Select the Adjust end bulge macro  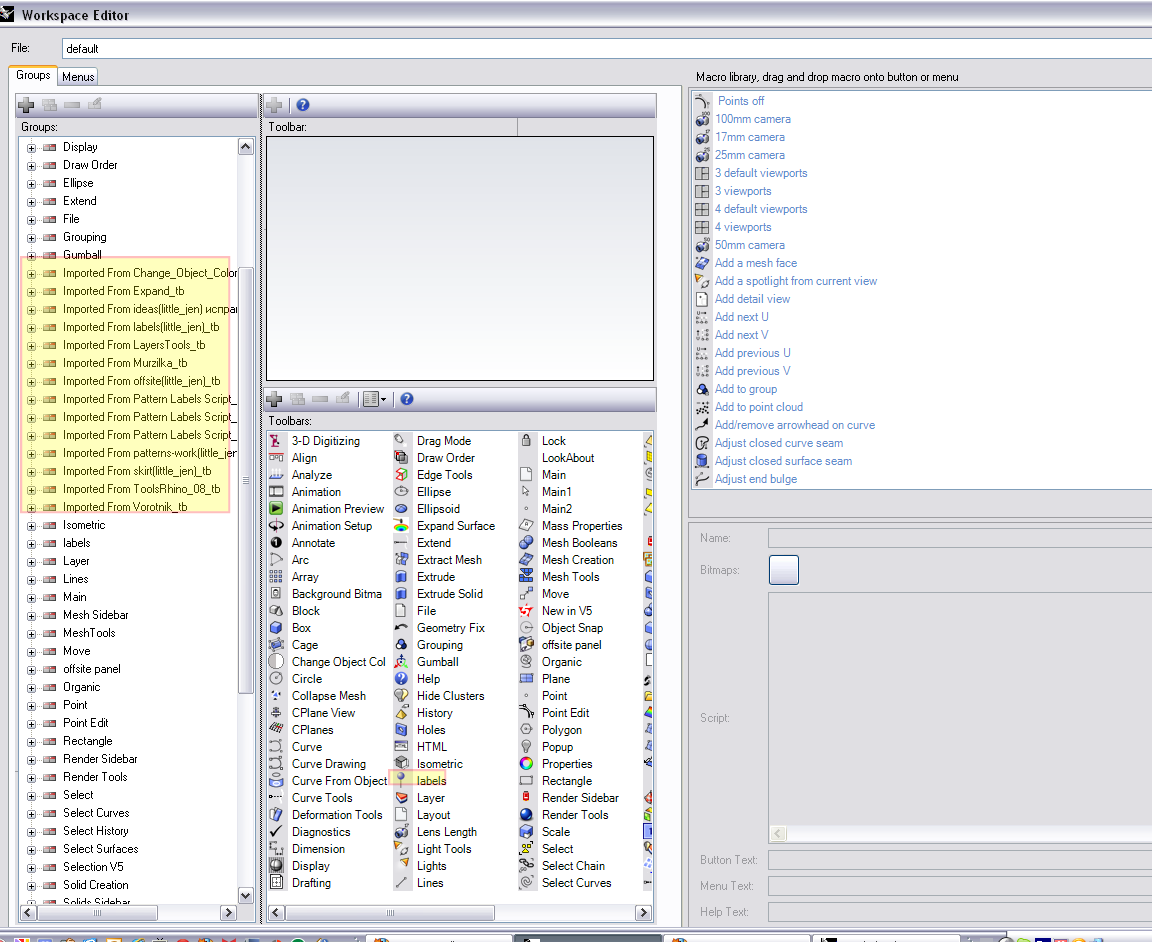point(755,479)
